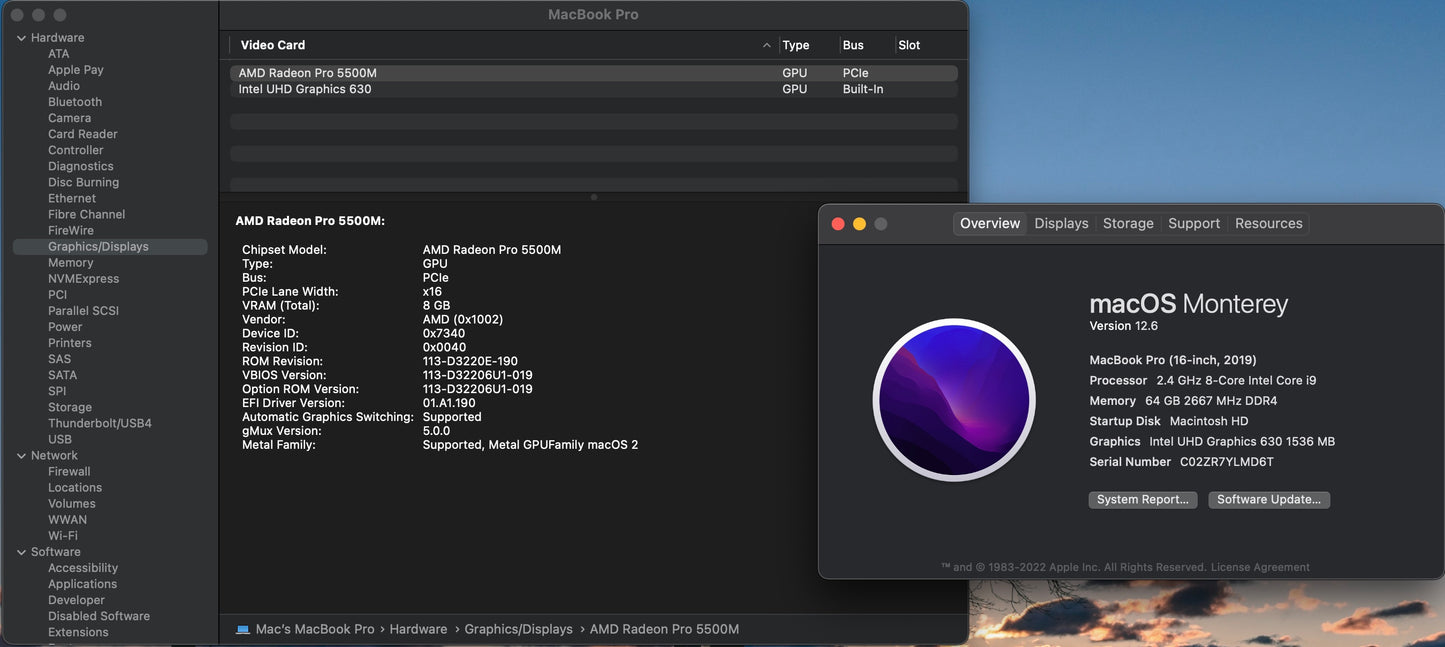This screenshot has height=647, width=1445.
Task: Collapse the Software section
Action: [20, 551]
